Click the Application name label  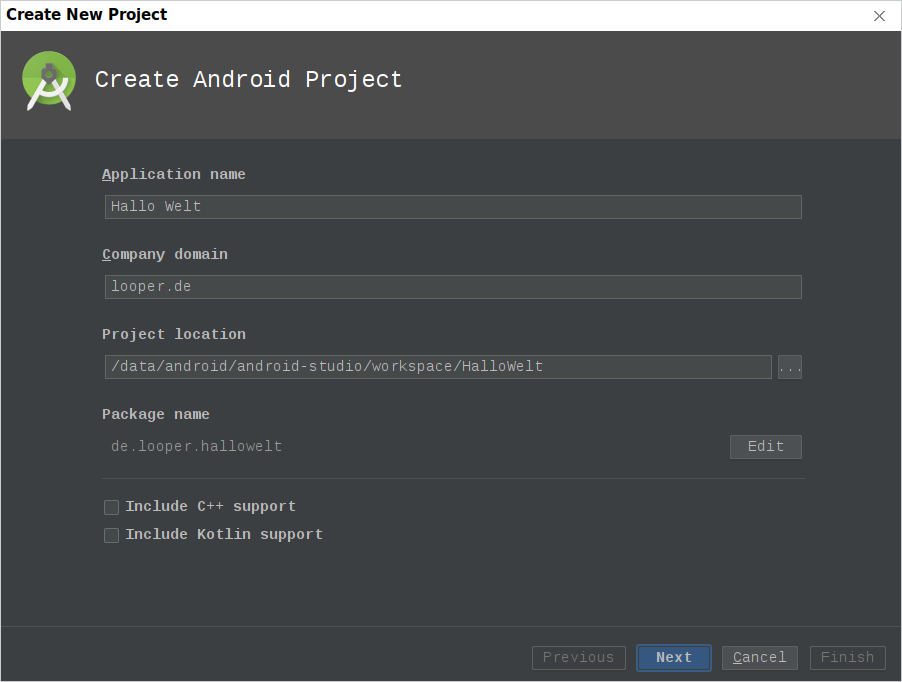tap(174, 174)
